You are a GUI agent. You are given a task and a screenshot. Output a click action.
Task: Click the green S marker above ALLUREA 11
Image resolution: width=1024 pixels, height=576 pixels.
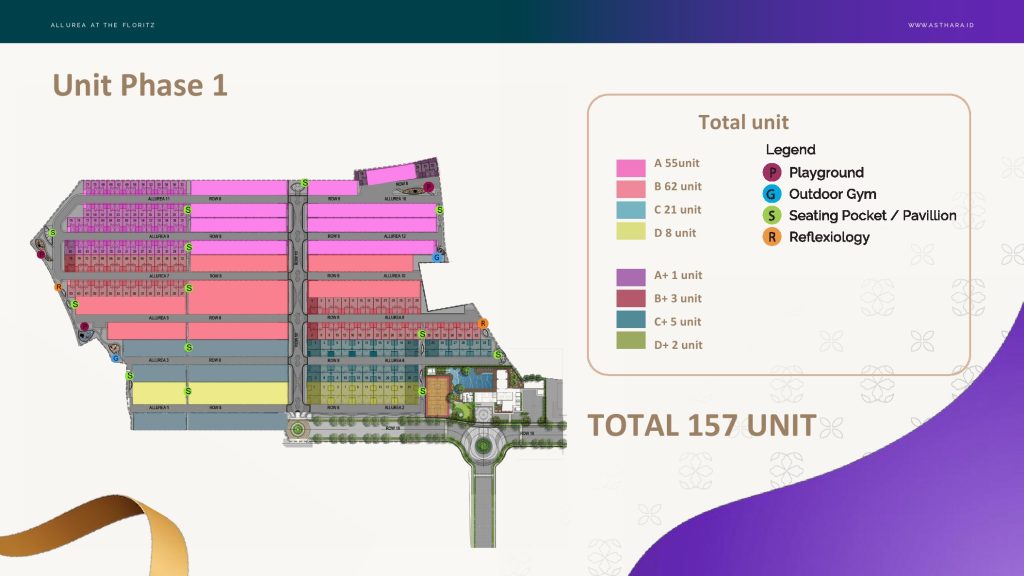point(303,183)
